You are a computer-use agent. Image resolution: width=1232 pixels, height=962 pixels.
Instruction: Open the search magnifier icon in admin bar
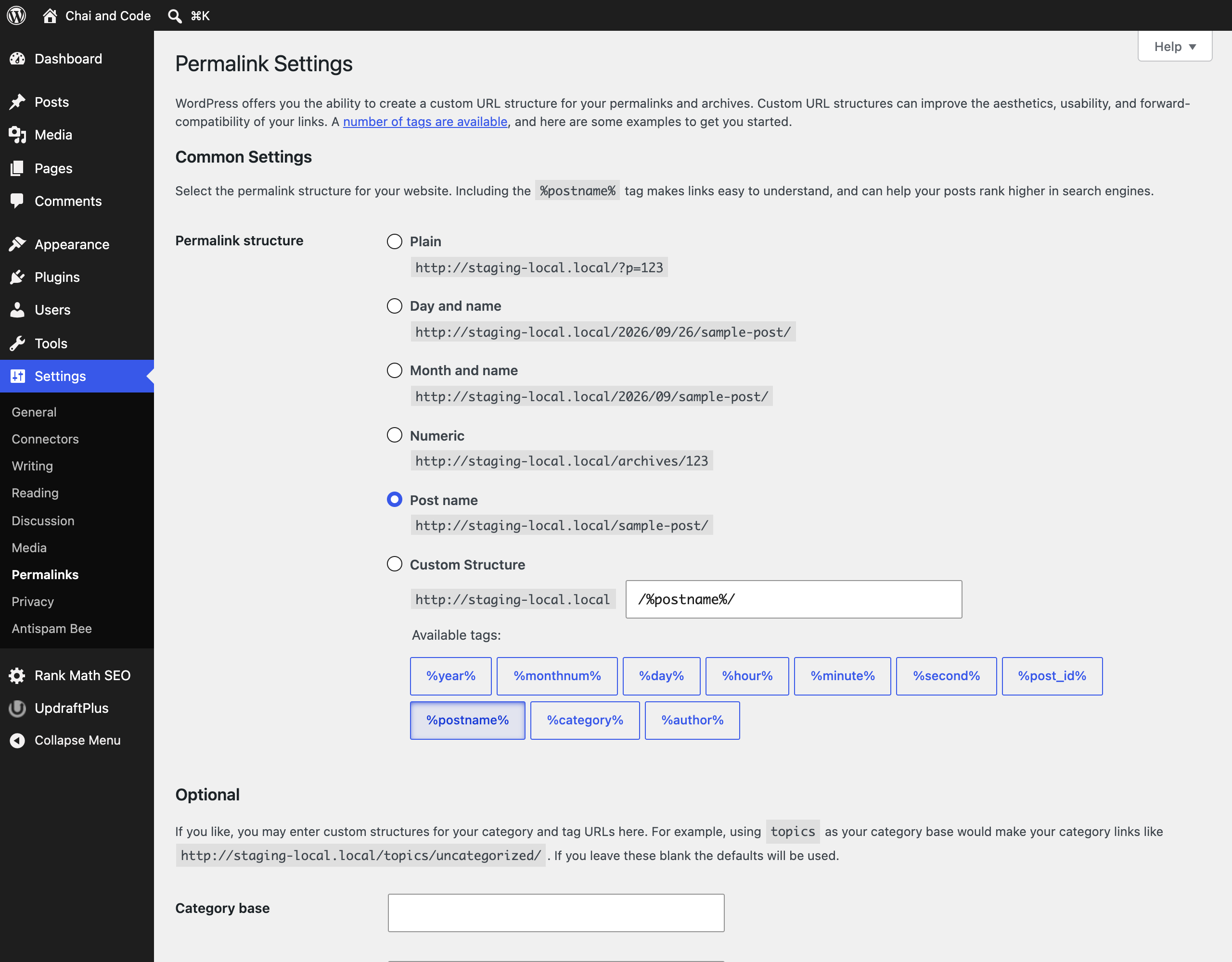pos(175,16)
